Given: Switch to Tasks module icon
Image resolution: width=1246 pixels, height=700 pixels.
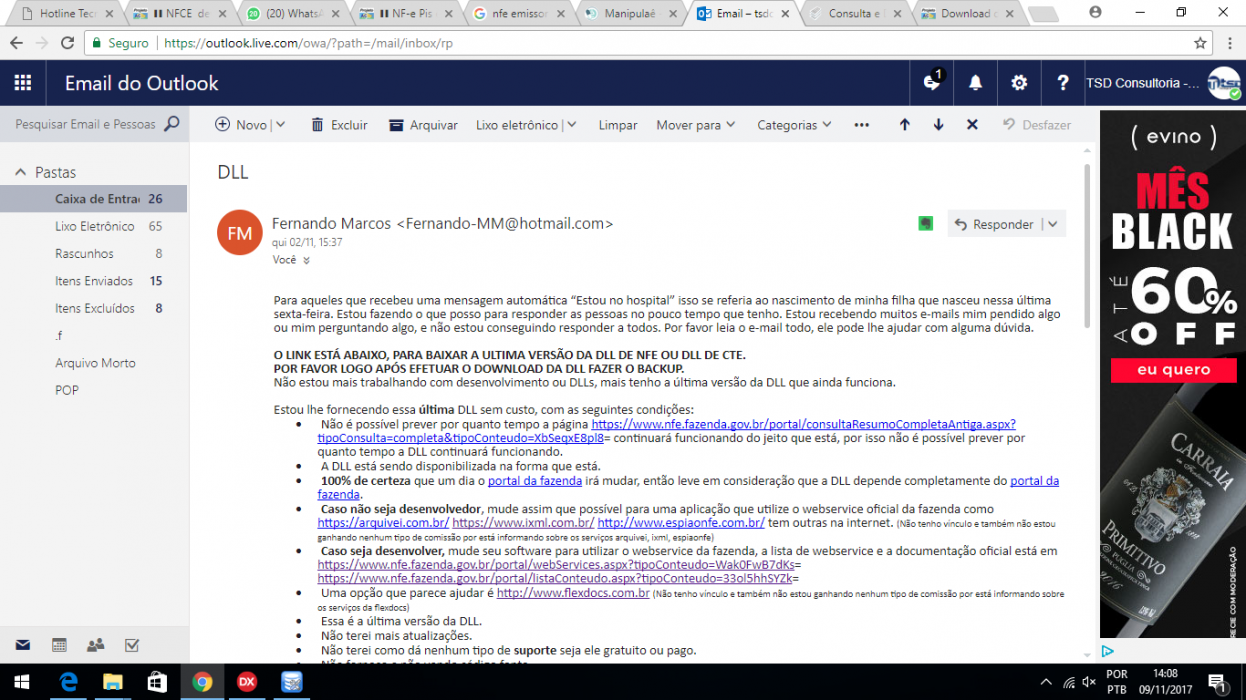Looking at the screenshot, I should [131, 645].
